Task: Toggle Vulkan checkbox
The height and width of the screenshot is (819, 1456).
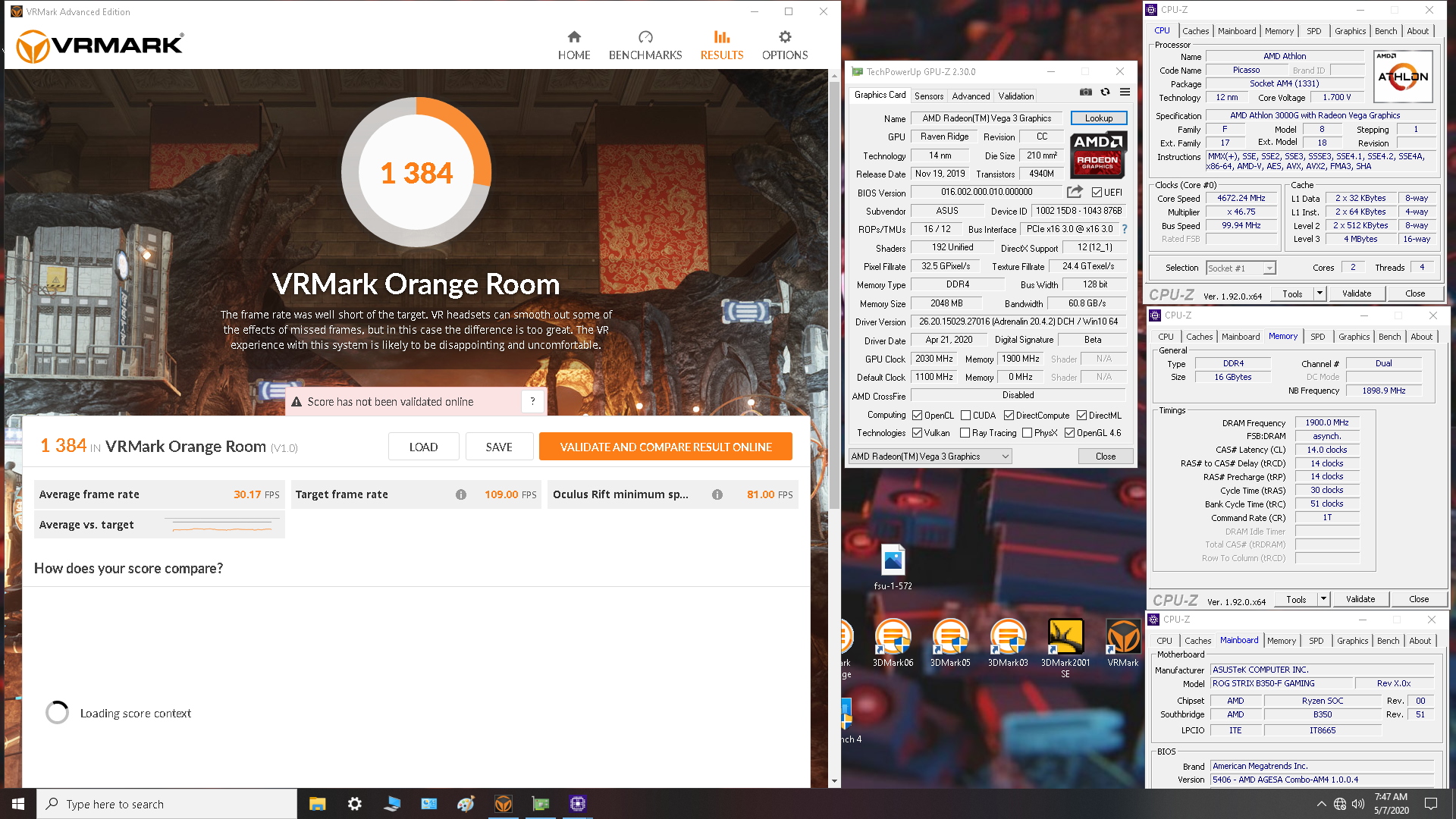Action: 917,433
